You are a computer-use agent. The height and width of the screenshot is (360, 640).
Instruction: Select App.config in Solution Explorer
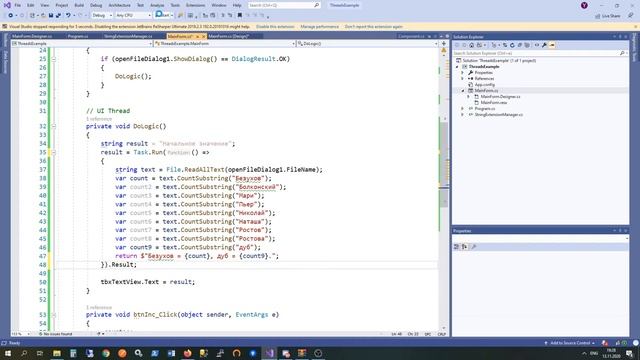[484, 84]
